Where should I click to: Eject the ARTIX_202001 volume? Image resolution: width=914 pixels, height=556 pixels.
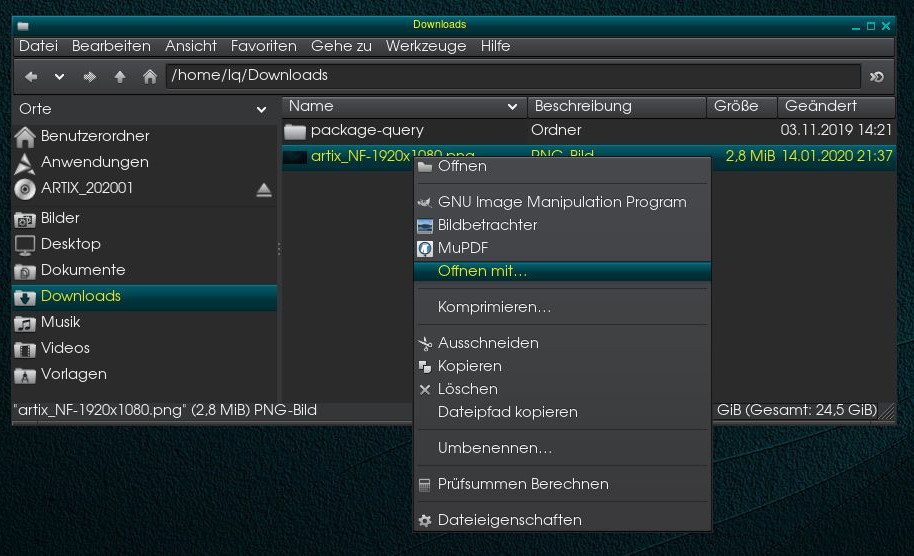pos(264,189)
